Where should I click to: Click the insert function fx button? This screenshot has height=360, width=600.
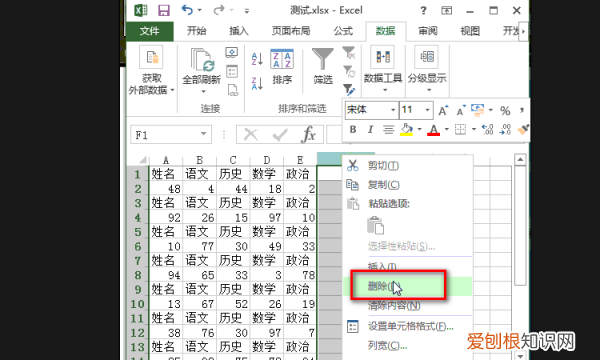click(x=309, y=135)
